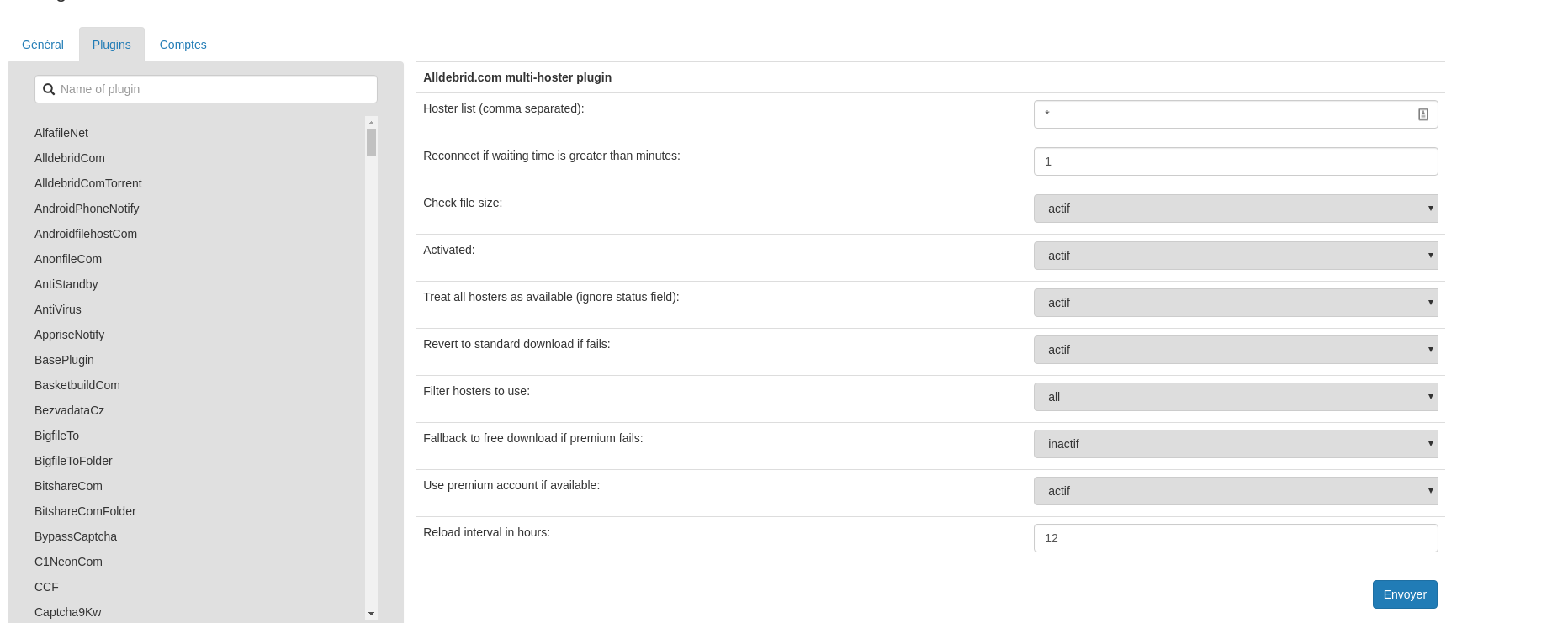The image size is (1568, 623).
Task: Click the editor icon inside Hoster list field
Action: point(1422,114)
